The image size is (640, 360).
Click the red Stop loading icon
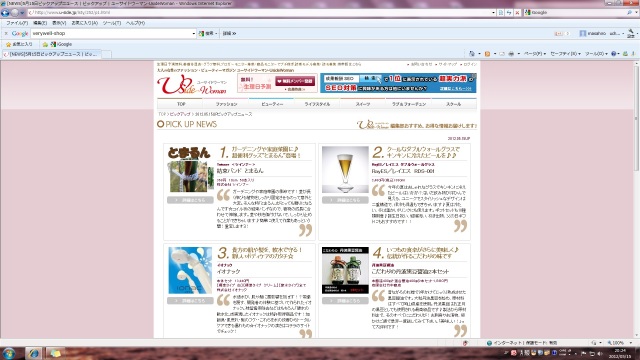517,13
